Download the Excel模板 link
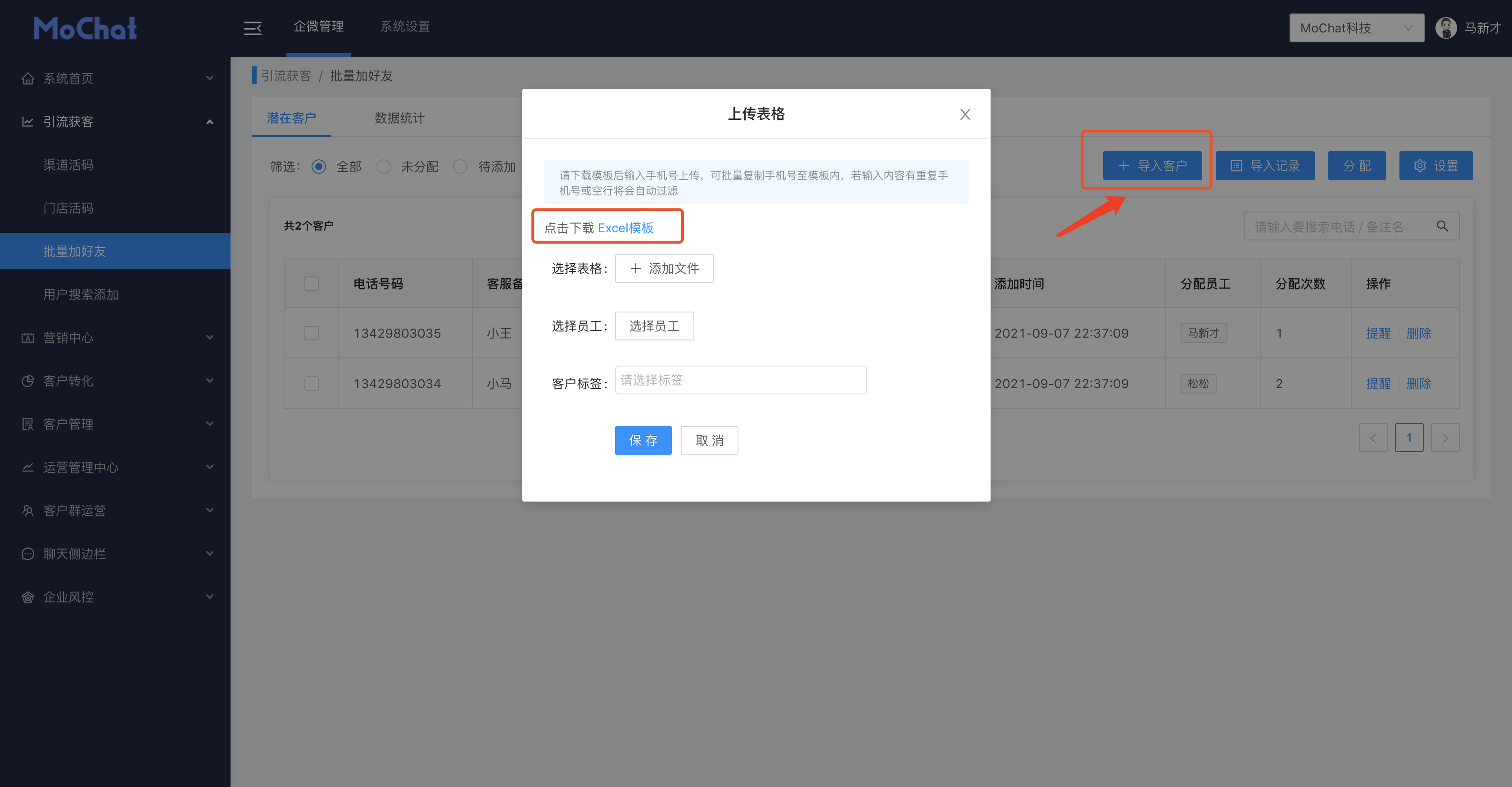1512x787 pixels. [625, 228]
